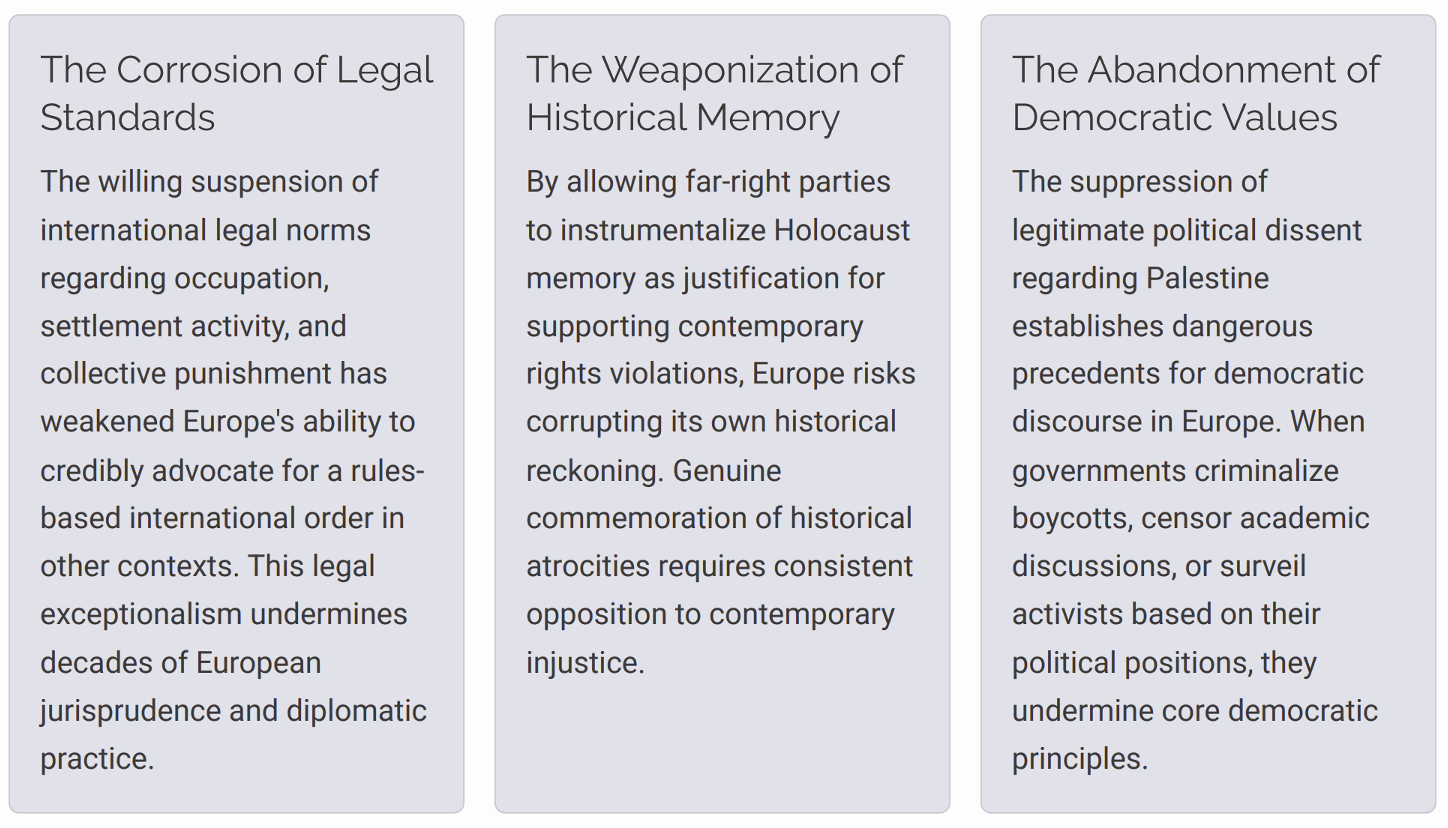The width and height of the screenshot is (1448, 828).
Task: Click the word "injustice." ending the middle card
Action: pyautogui.click(x=585, y=663)
